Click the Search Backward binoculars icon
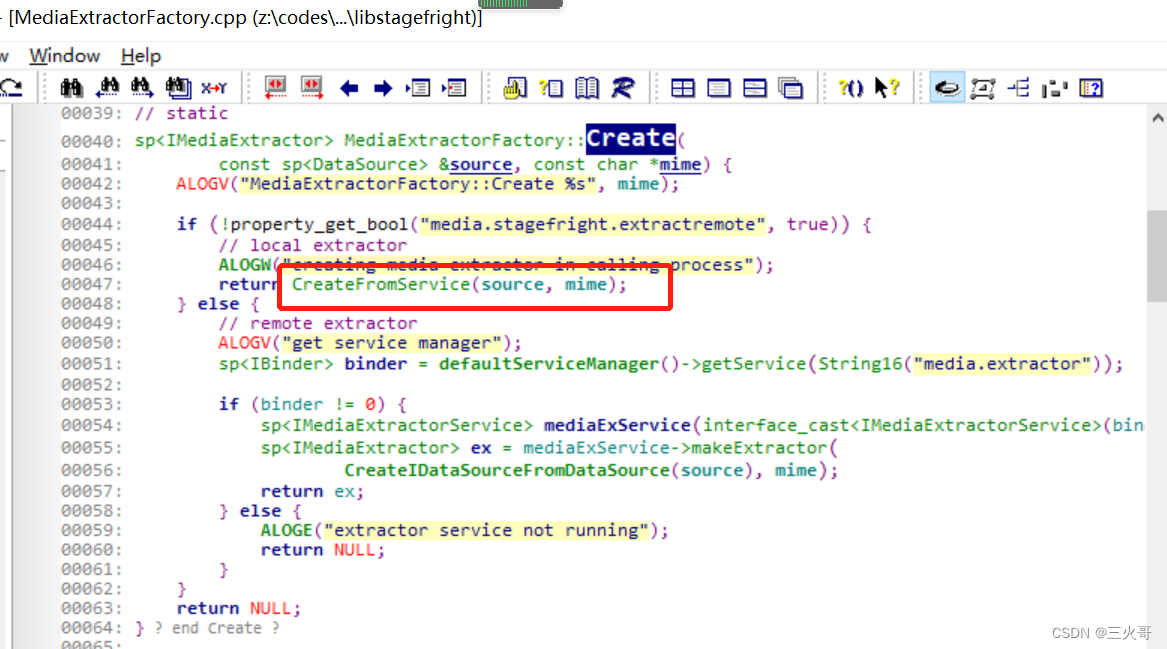 pyautogui.click(x=107, y=88)
